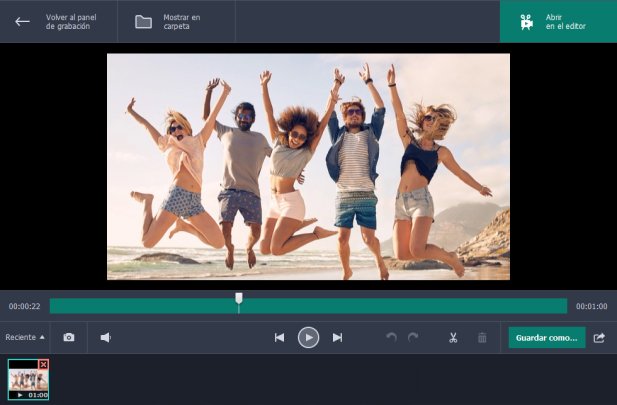617x405 pixels.
Task: Open video in the editor (Abrir en el editor)
Action: click(x=558, y=22)
